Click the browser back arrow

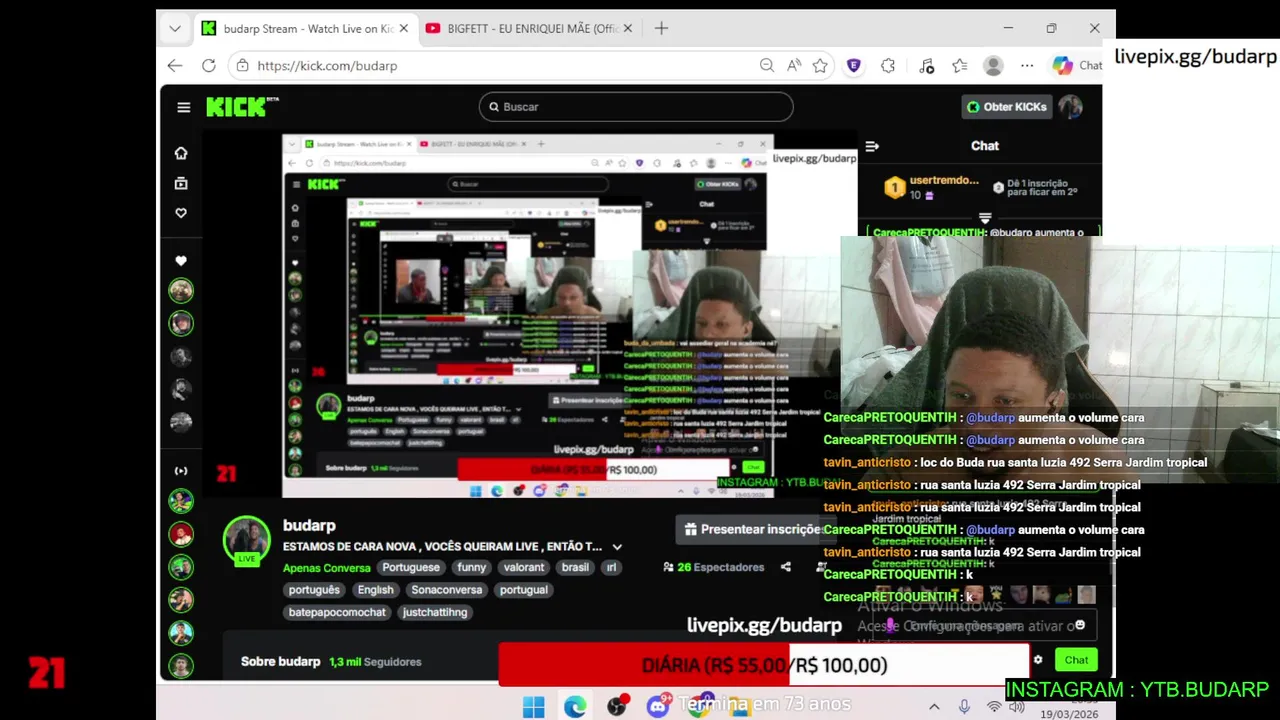coord(175,65)
